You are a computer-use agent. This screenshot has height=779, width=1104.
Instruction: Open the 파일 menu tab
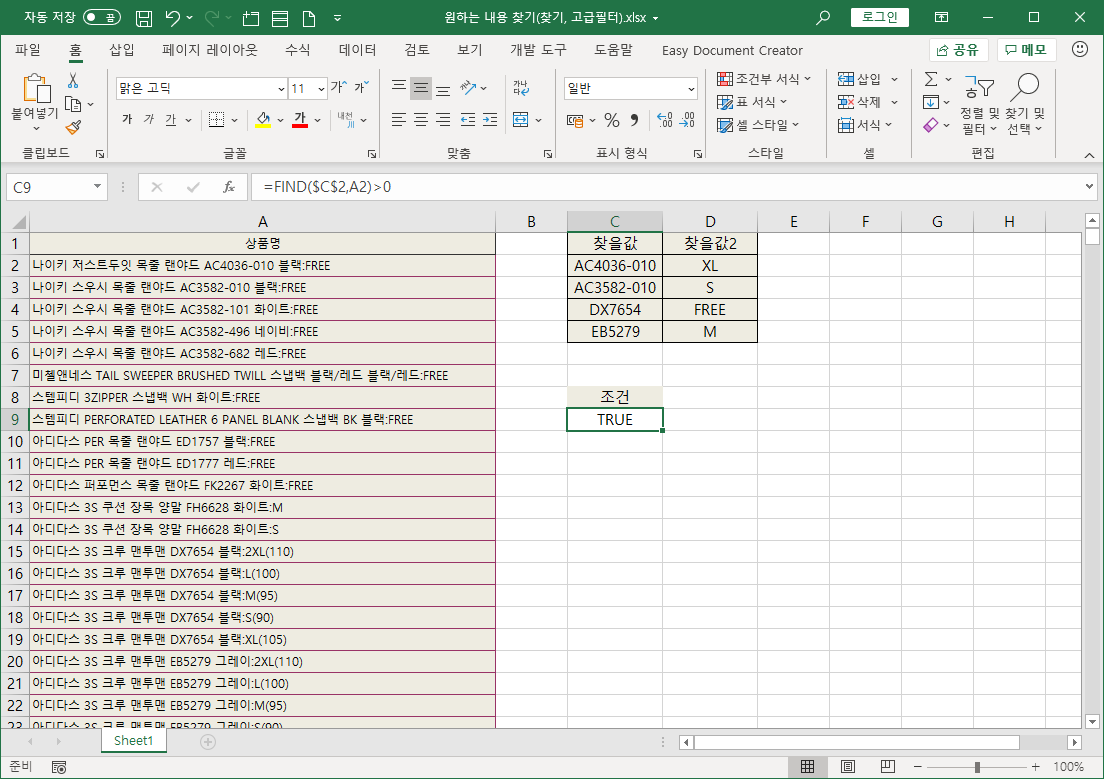tap(28, 50)
